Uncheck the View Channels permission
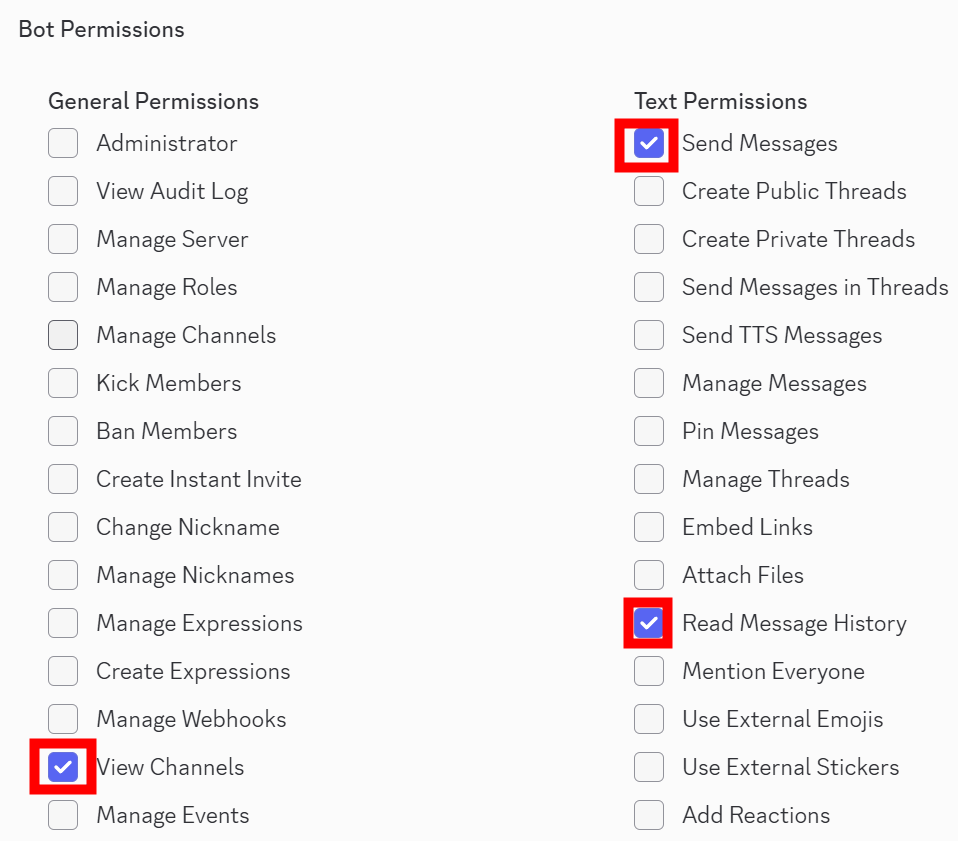 pos(63,768)
